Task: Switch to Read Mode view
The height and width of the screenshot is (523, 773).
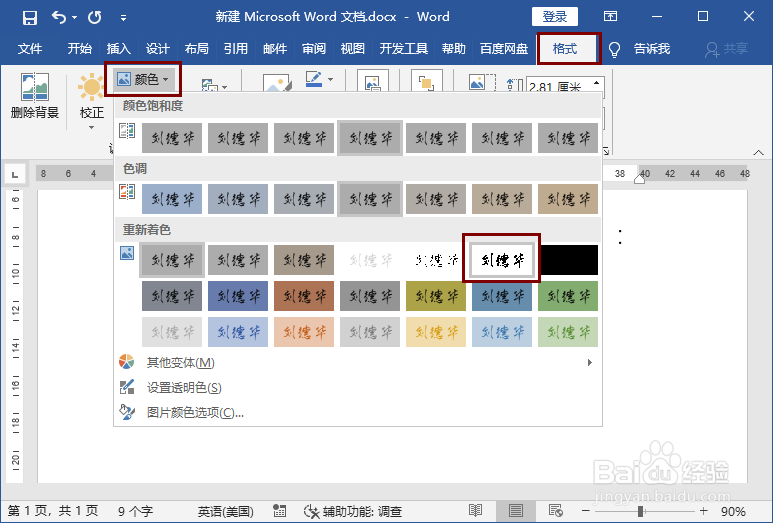Action: (x=476, y=511)
